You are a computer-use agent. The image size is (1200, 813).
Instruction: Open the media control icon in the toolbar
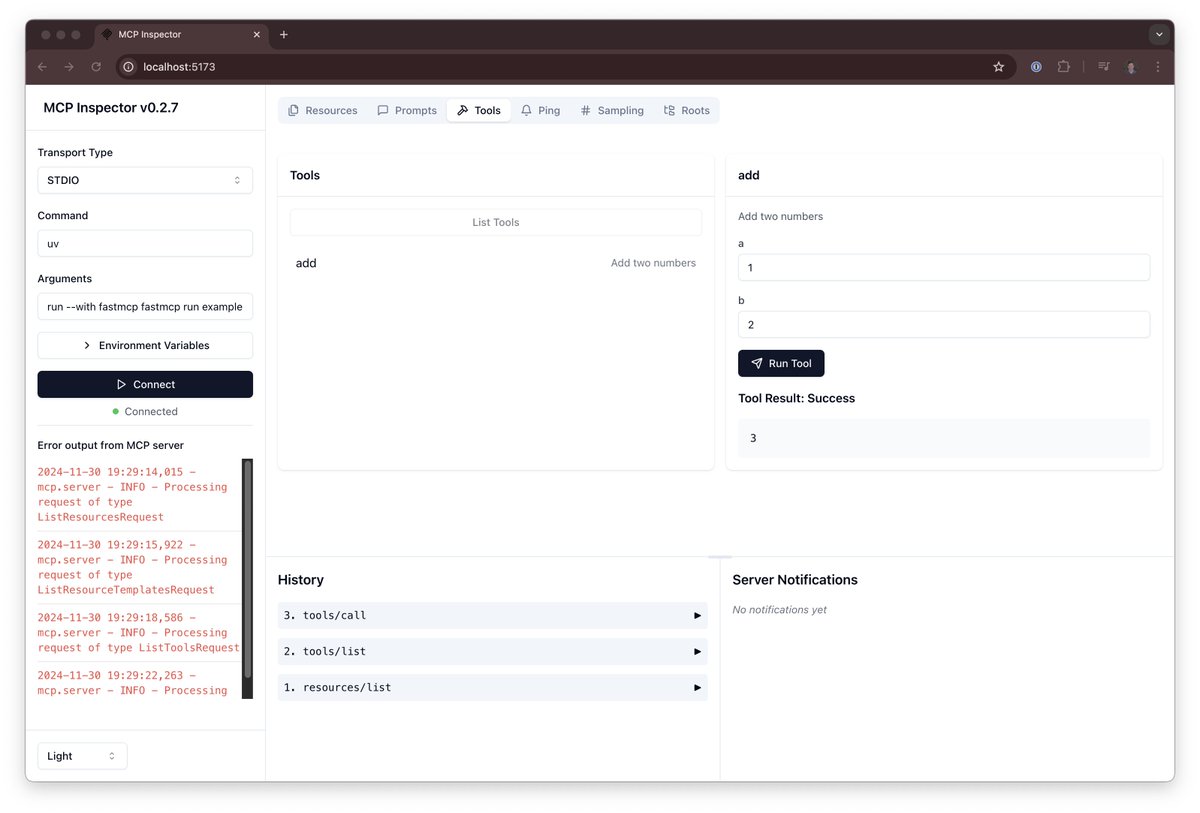pyautogui.click(x=1104, y=67)
